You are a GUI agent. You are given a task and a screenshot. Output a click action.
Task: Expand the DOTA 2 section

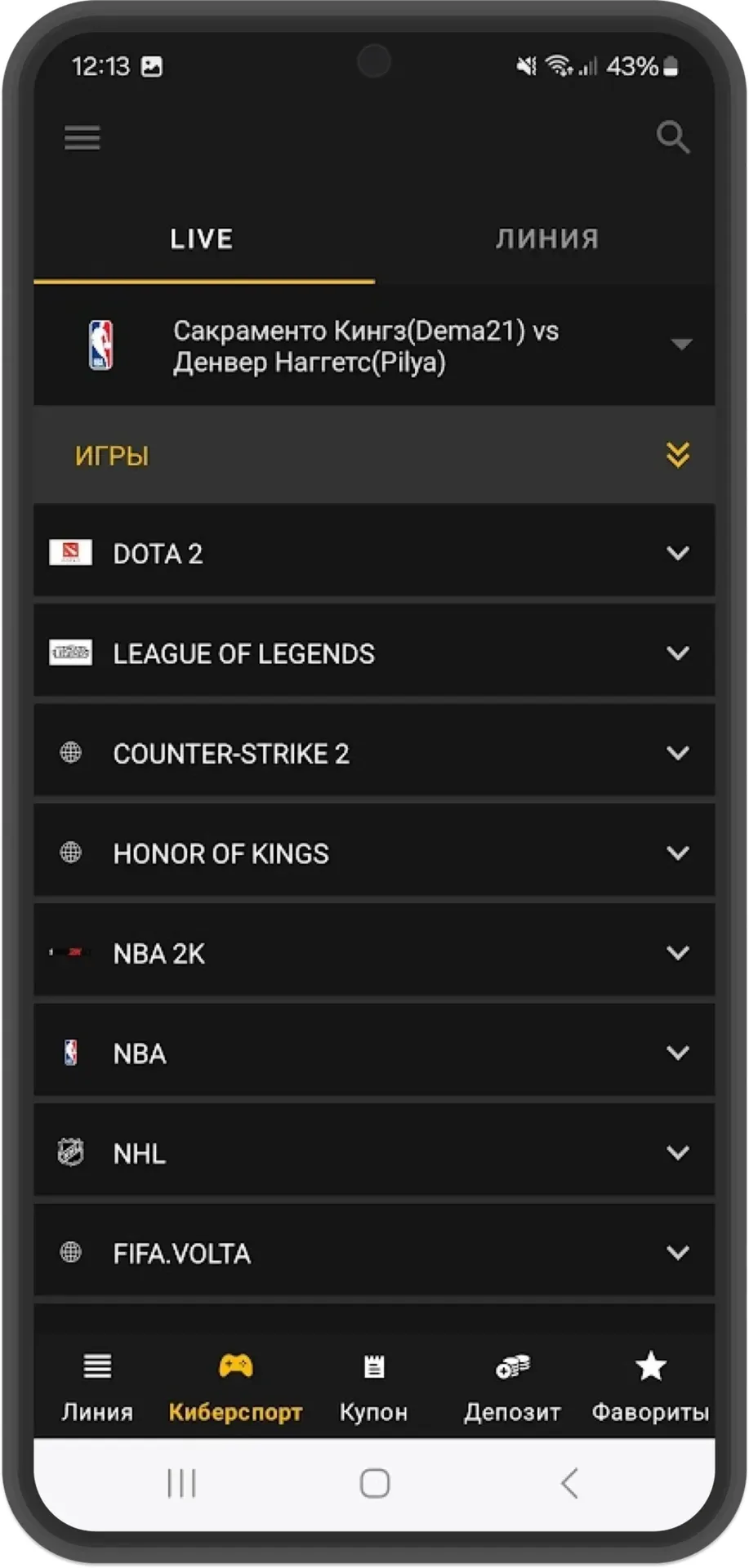(x=374, y=553)
